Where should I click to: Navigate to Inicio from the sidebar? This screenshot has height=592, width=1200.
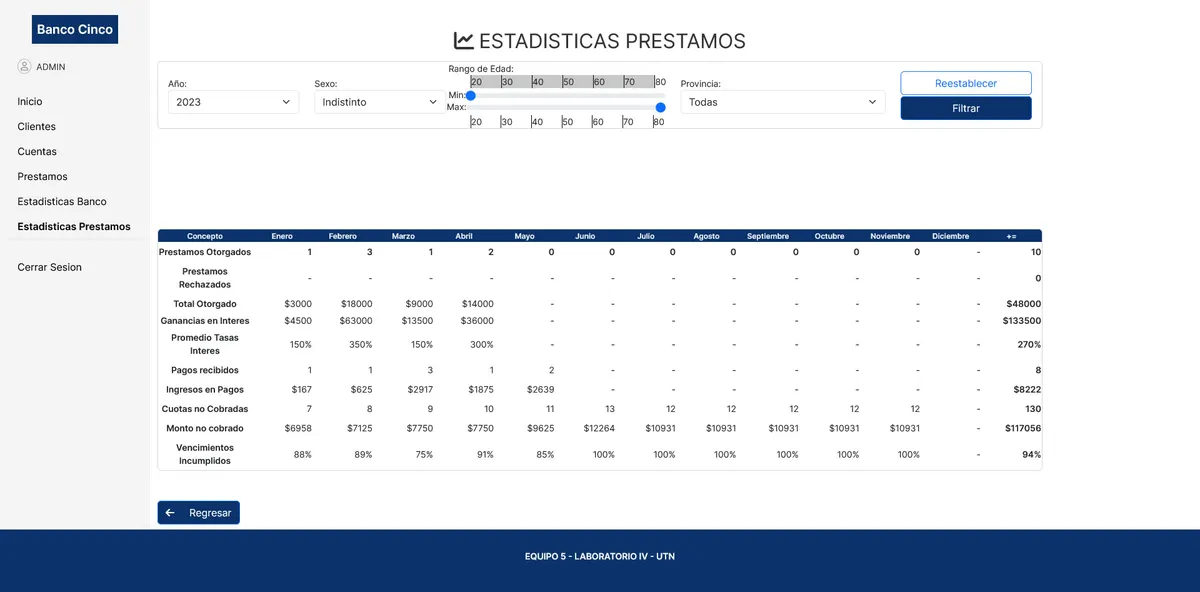coord(29,101)
